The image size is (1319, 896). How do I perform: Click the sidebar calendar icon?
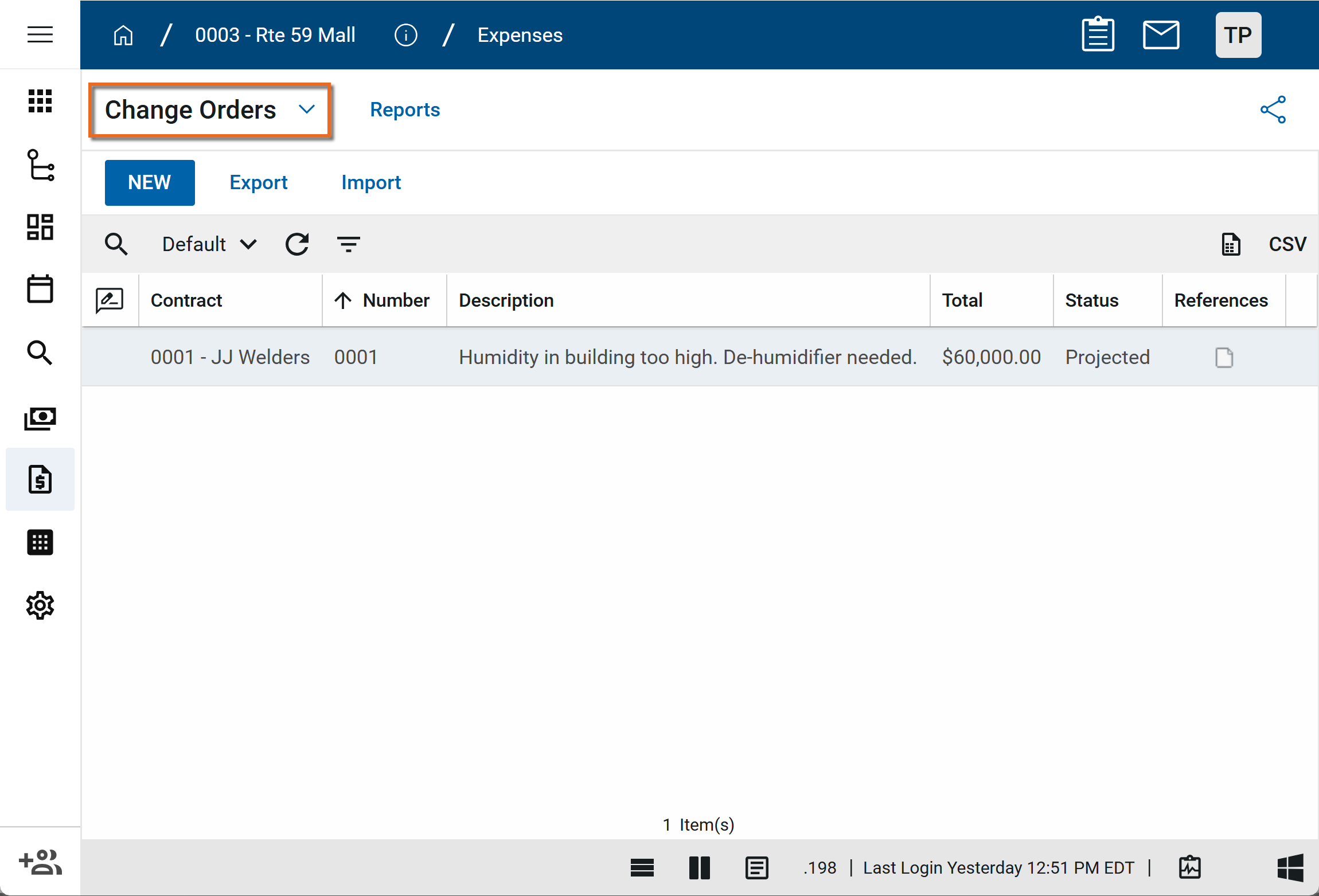click(40, 288)
